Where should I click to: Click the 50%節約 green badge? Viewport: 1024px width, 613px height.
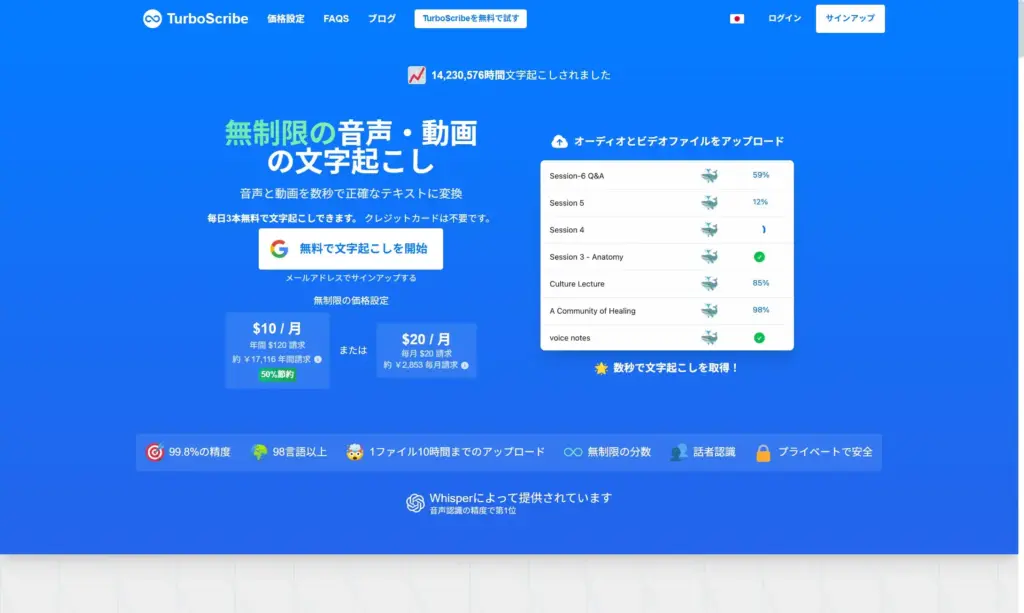click(278, 375)
